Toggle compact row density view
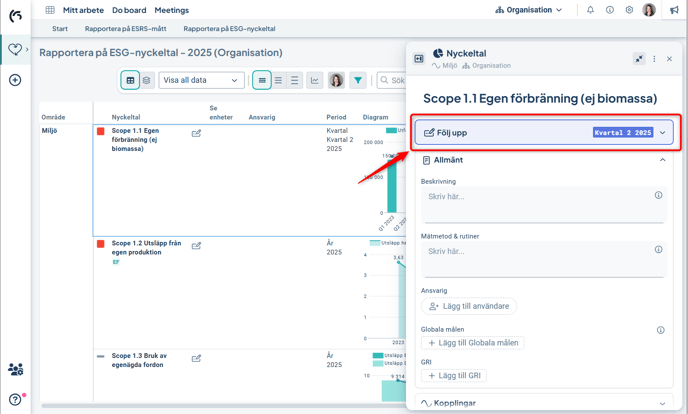Viewport: 688px width, 414px height. [262, 80]
